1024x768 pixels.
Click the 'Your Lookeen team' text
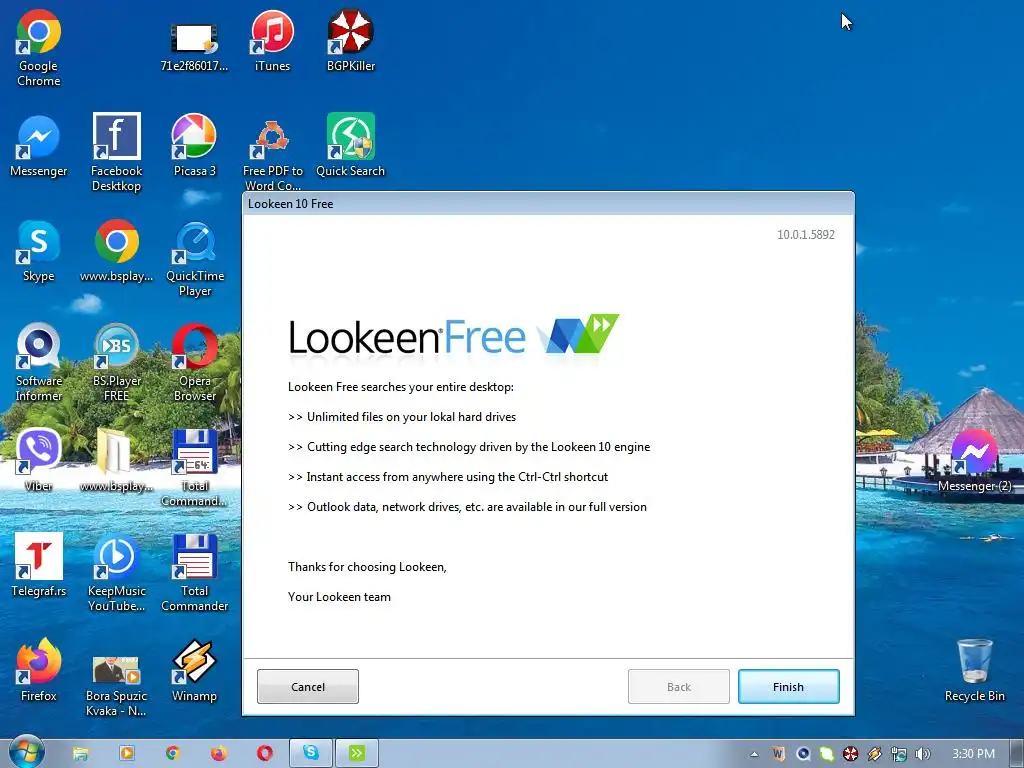340,597
